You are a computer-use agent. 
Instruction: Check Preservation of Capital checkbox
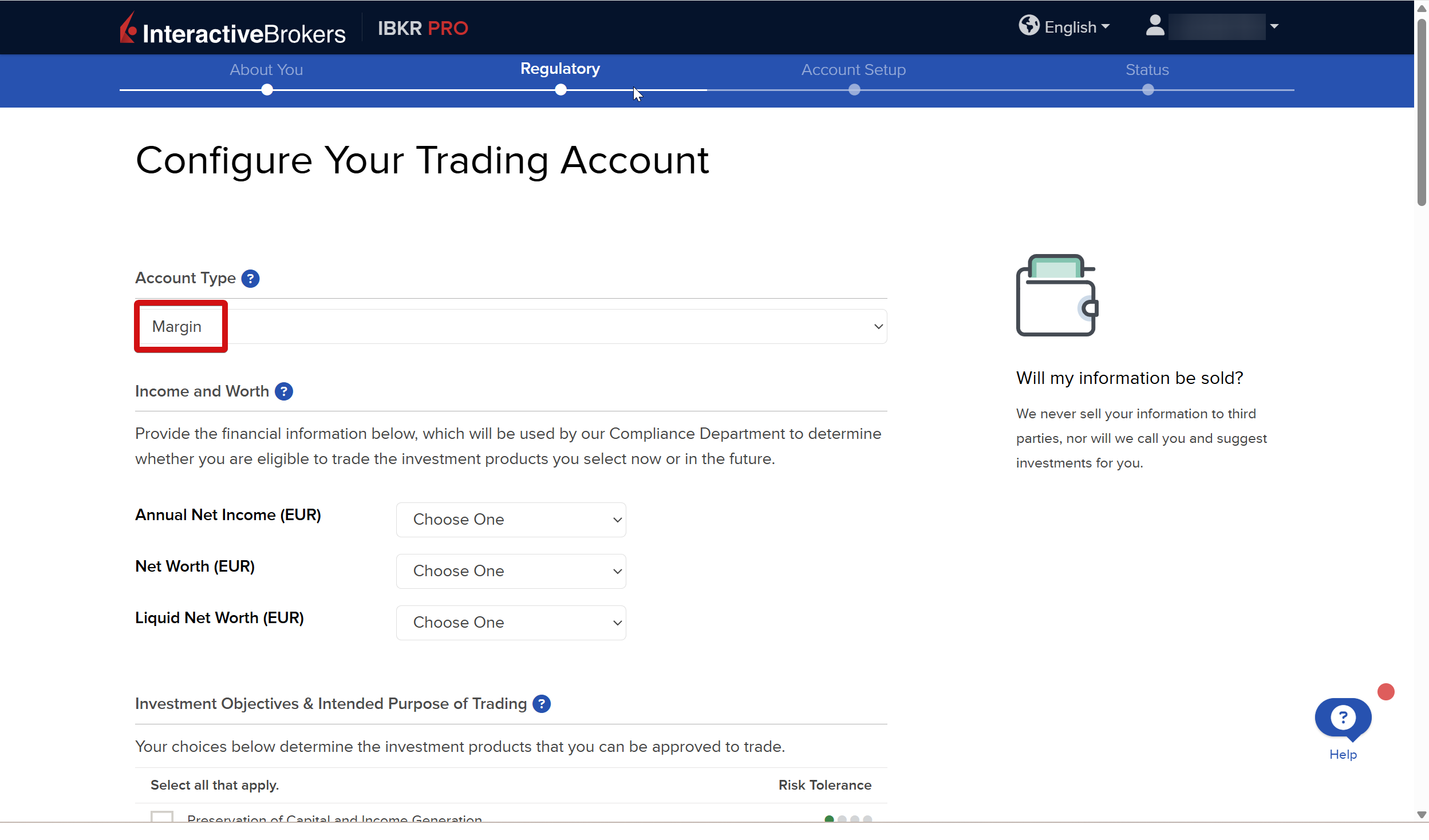[x=162, y=817]
